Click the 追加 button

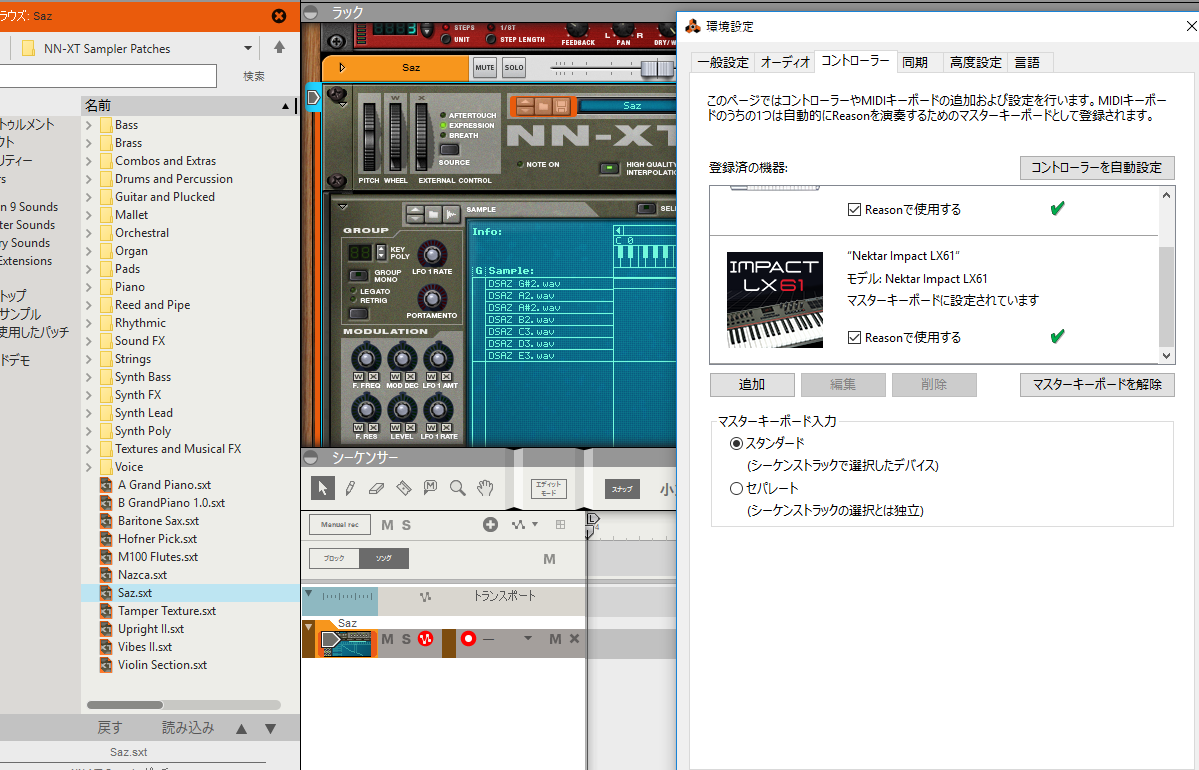(x=752, y=385)
